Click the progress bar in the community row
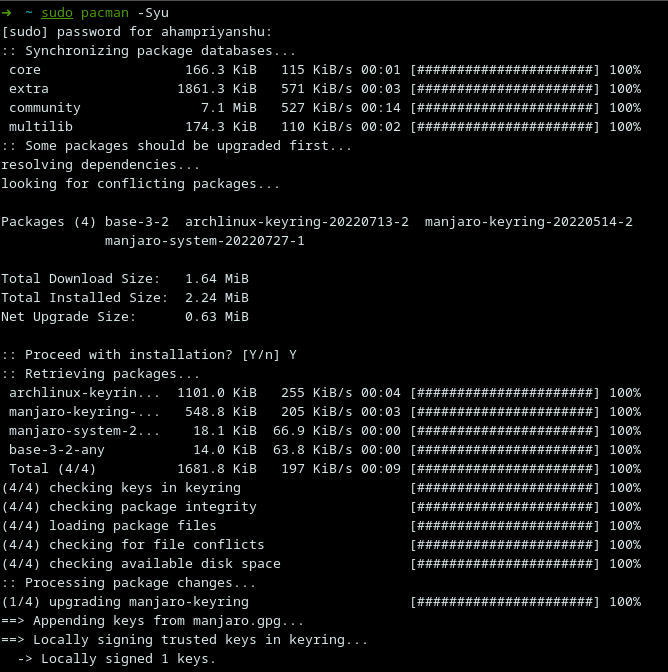 click(505, 108)
